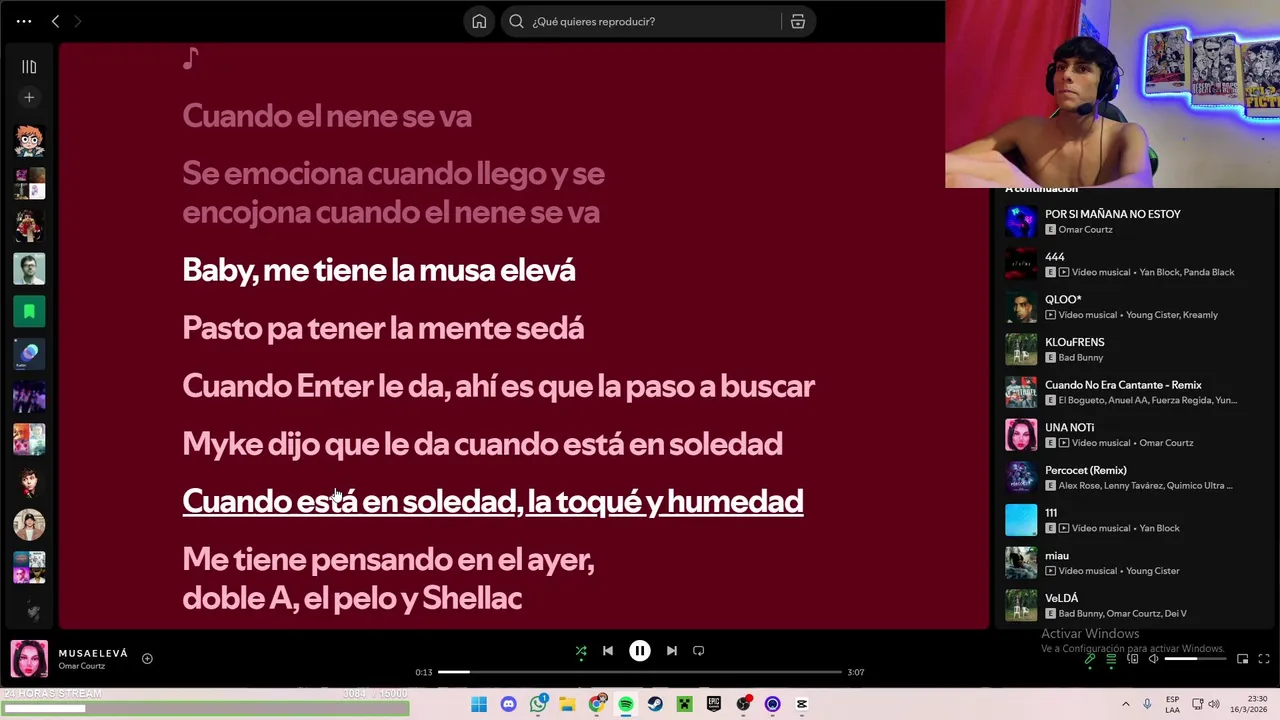Toggle shuffle mode
1280x720 pixels.
coord(581,651)
